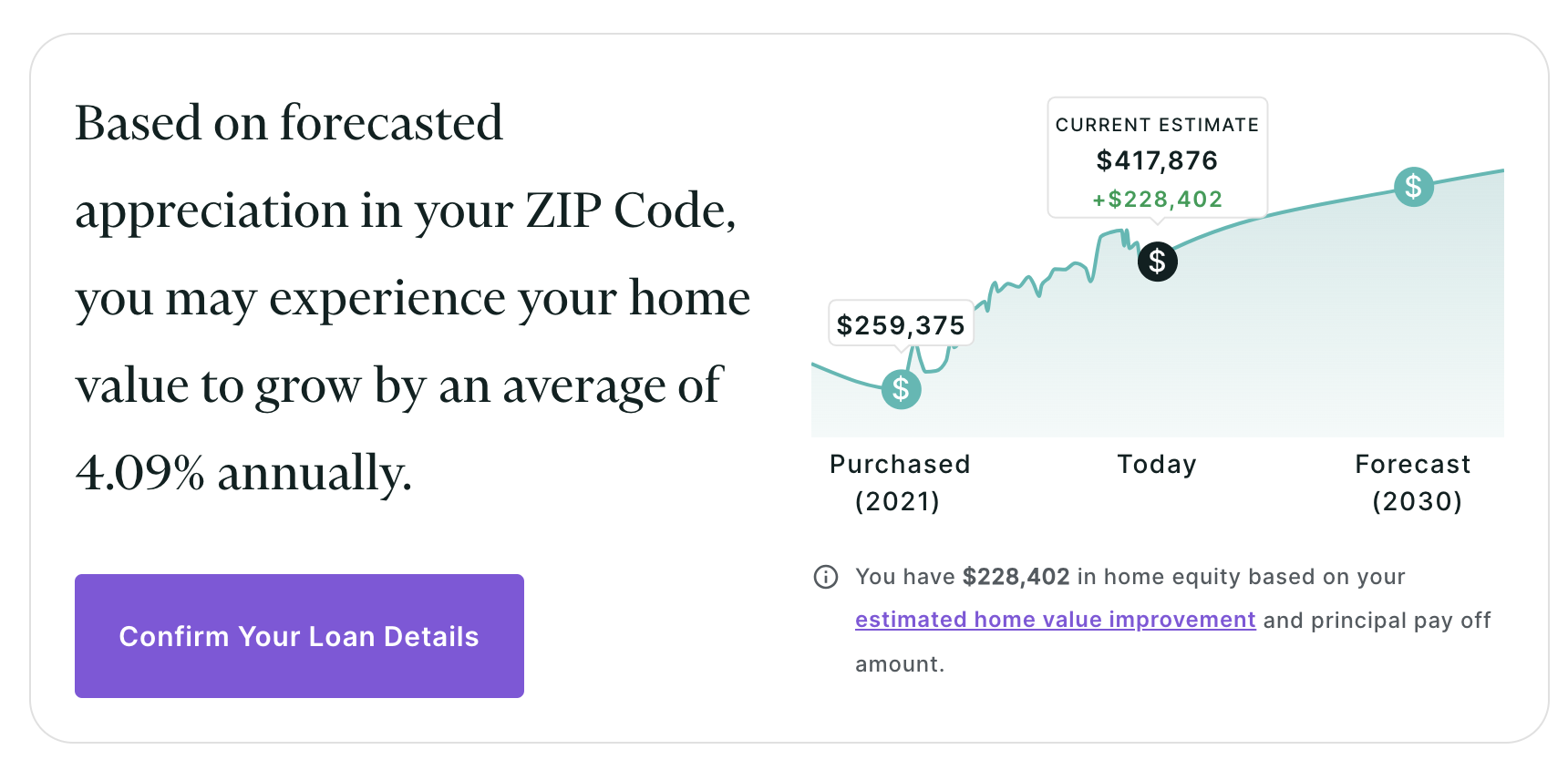This screenshot has height=760, width=1568.
Task: Click the bold $228,402 equity amount text
Action: 1016,577
